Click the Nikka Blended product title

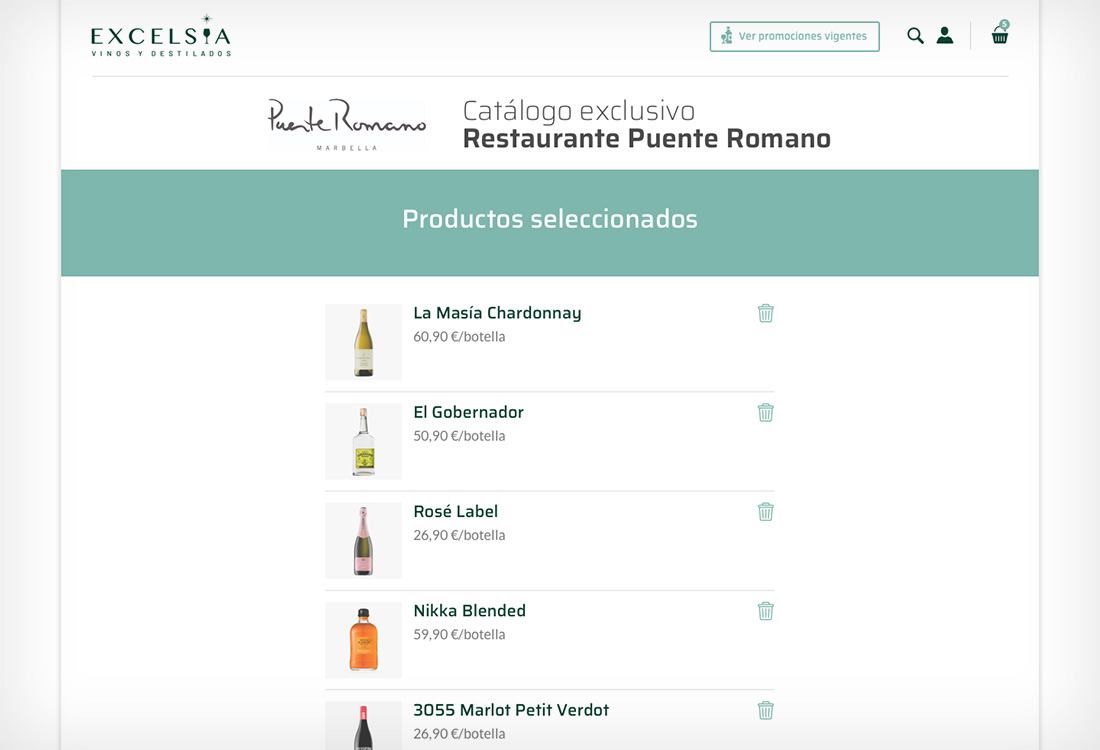[x=469, y=610]
